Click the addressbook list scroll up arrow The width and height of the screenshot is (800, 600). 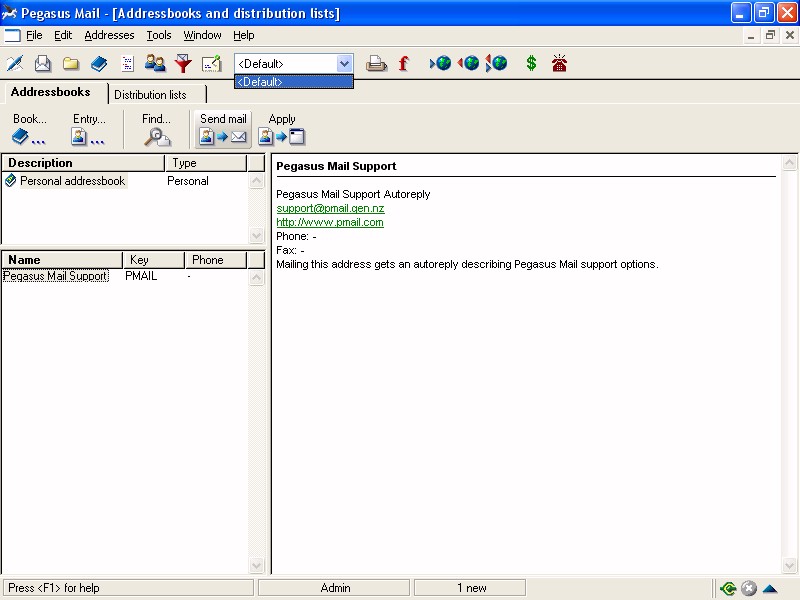tap(257, 181)
